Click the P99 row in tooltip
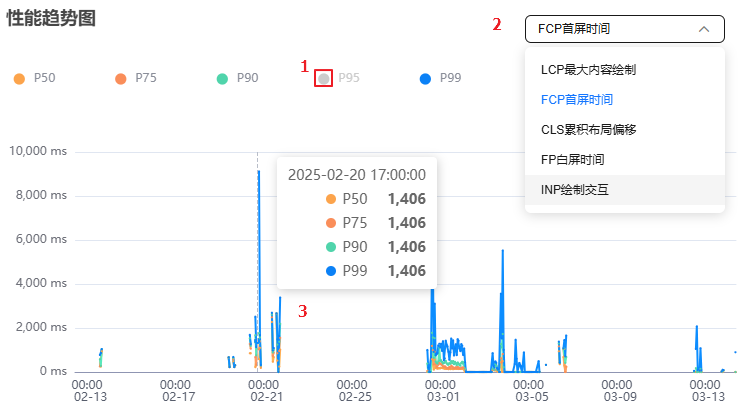Image resolution: width=745 pixels, height=410 pixels. [375, 271]
